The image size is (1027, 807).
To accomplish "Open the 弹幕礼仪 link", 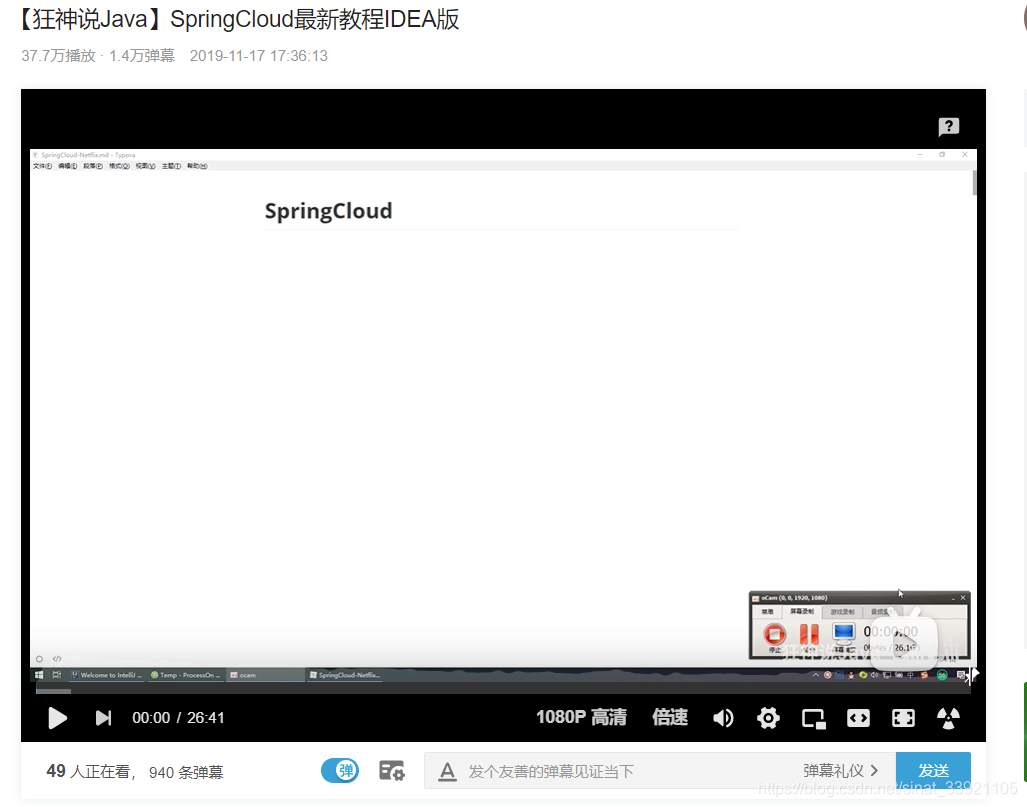I will pos(840,771).
